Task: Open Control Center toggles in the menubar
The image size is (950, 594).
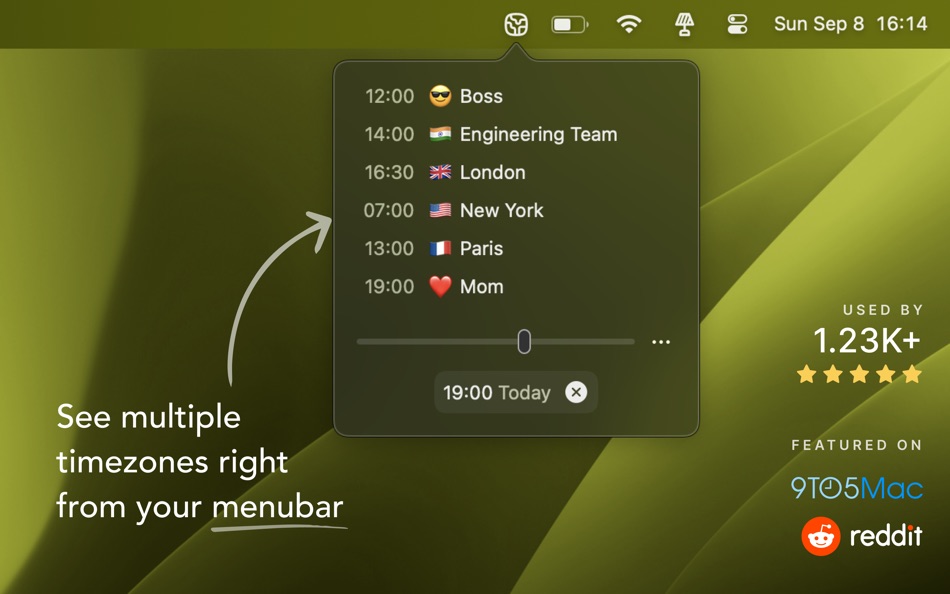Action: pos(736,23)
